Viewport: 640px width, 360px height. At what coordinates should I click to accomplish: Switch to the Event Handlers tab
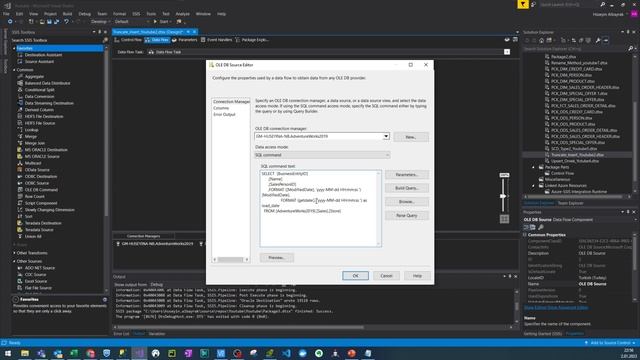click(216, 40)
